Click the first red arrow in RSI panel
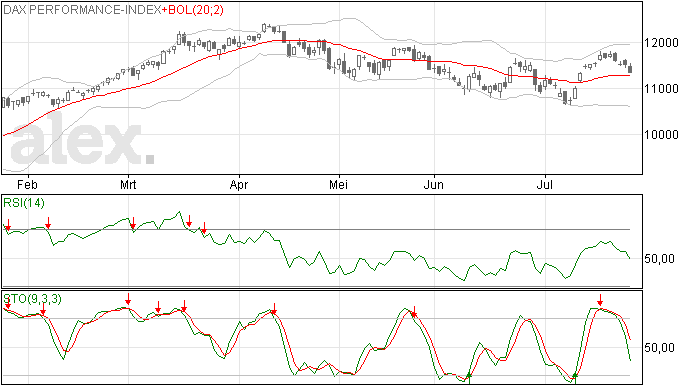The height and width of the screenshot is (387, 690). [7, 225]
